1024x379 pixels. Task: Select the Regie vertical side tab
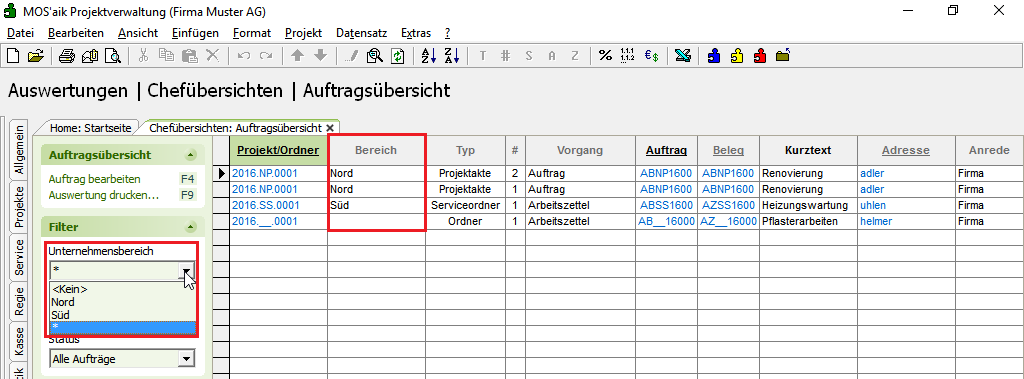[x=19, y=302]
